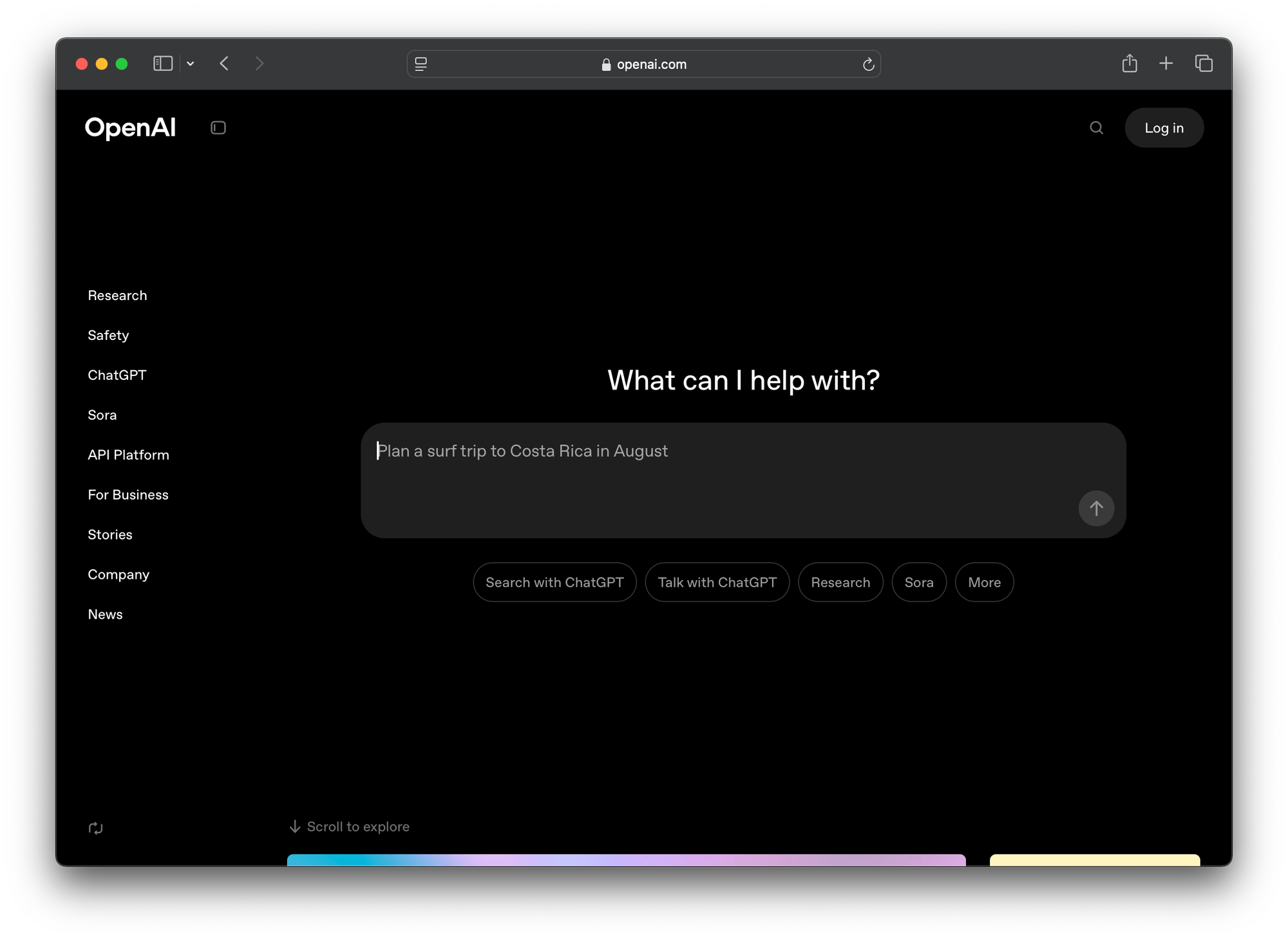Click the lock icon beside openai.com
This screenshot has width=1288, height=940.
pyautogui.click(x=606, y=64)
